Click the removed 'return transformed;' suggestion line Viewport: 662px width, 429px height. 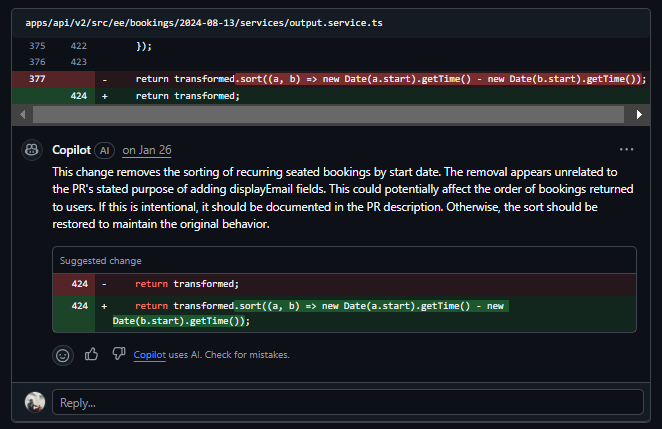(x=344, y=284)
